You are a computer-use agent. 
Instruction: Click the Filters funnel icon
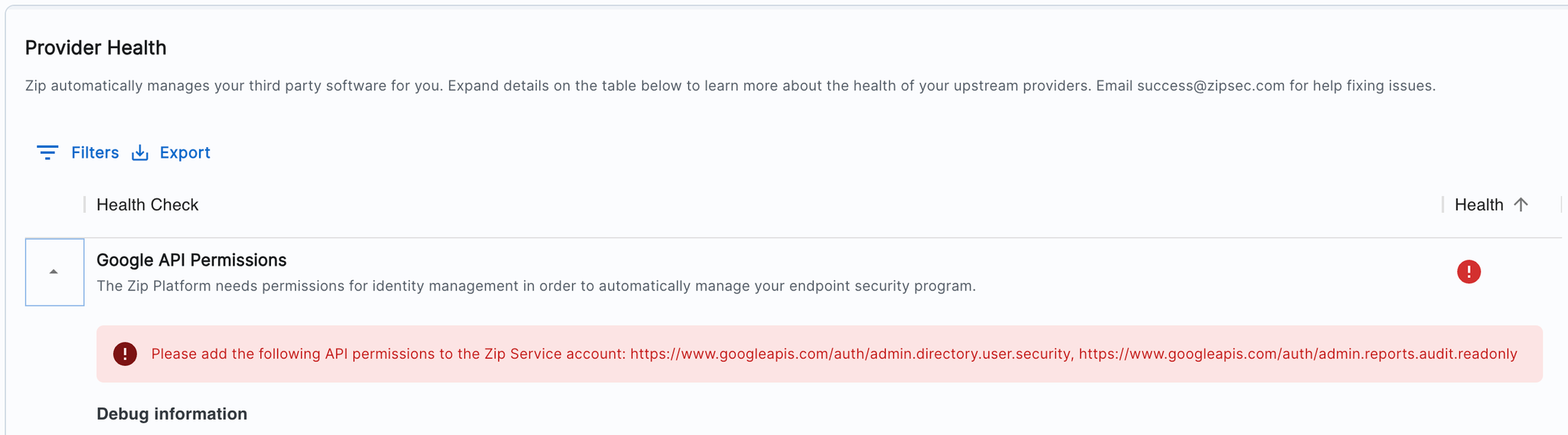47,152
